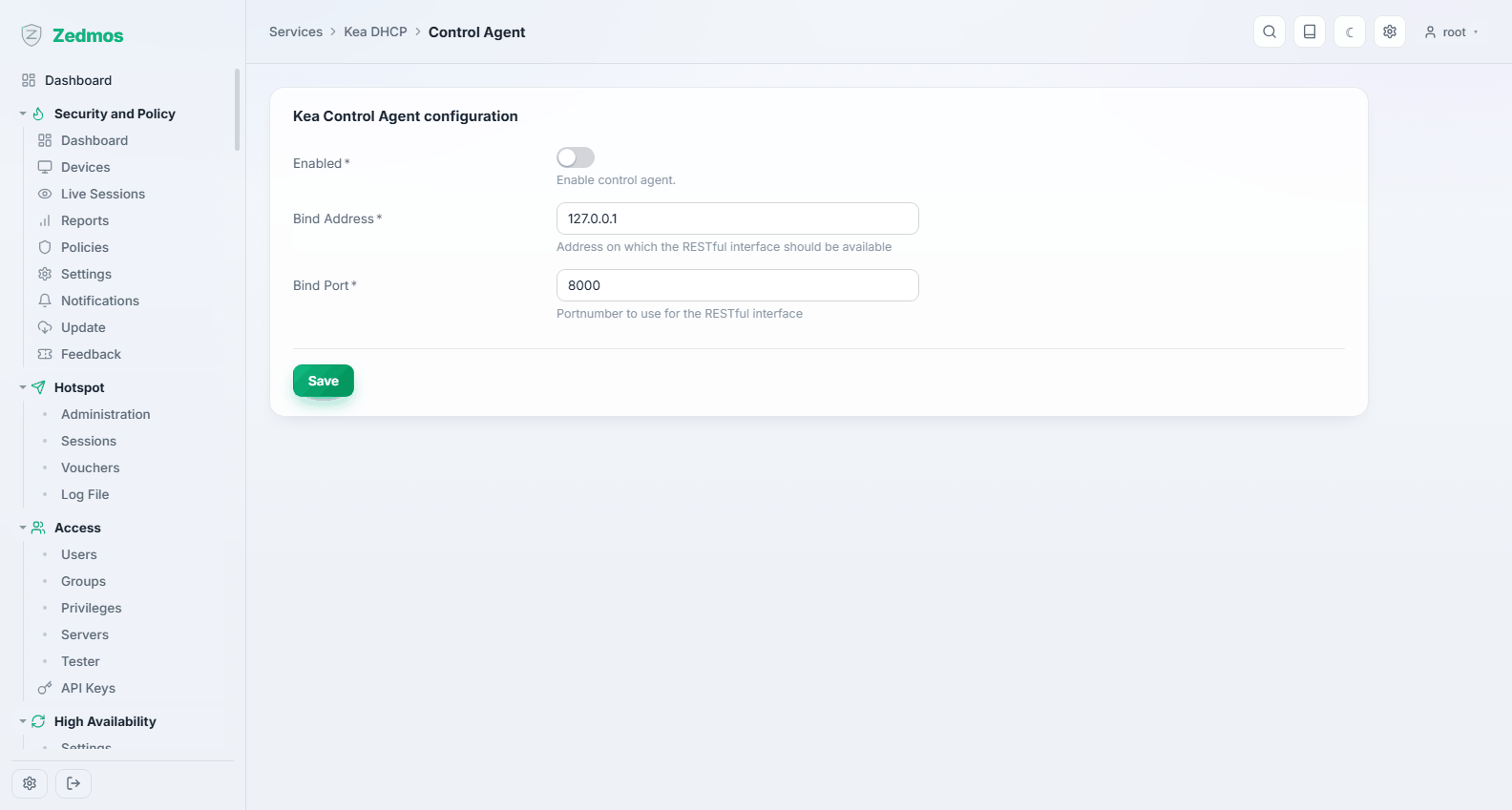
Task: Click the 'Enable control agent.' help text
Action: [x=616, y=180]
